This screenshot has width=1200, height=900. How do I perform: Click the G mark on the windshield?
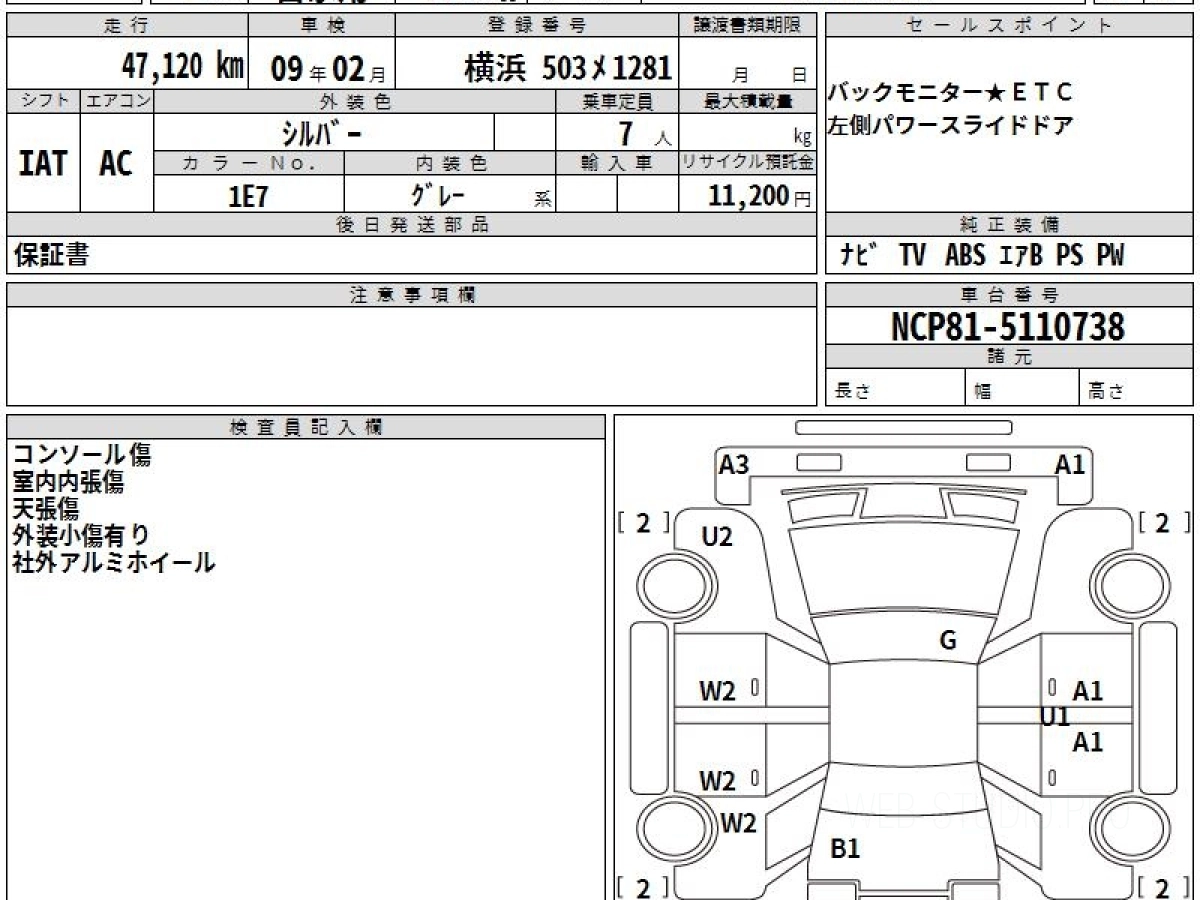click(948, 641)
